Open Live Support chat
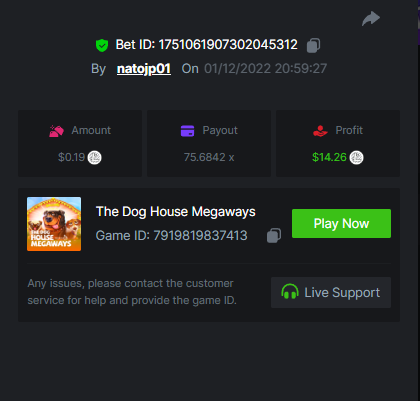The height and width of the screenshot is (401, 420). 331,292
